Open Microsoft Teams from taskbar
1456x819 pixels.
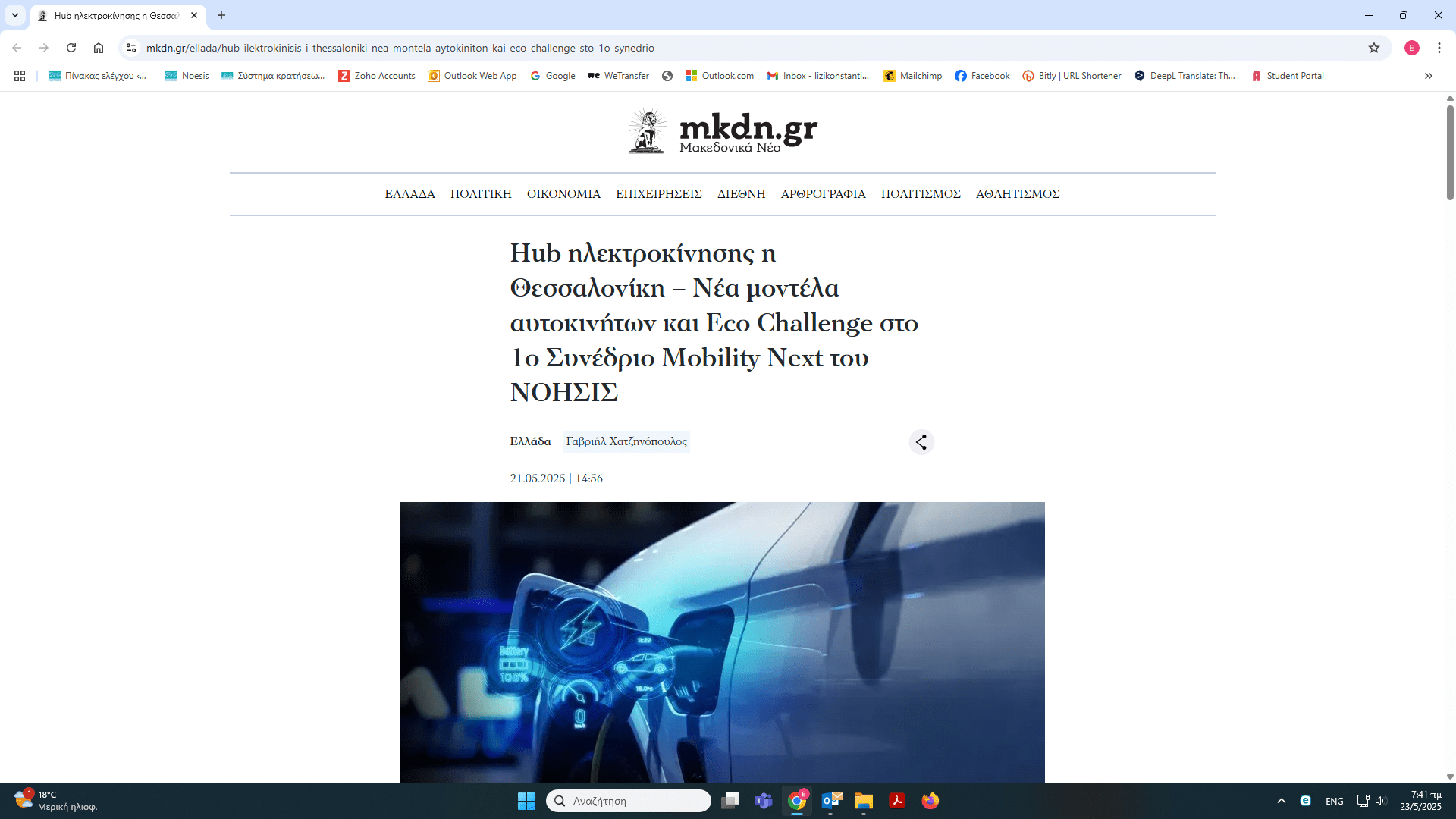click(x=763, y=801)
